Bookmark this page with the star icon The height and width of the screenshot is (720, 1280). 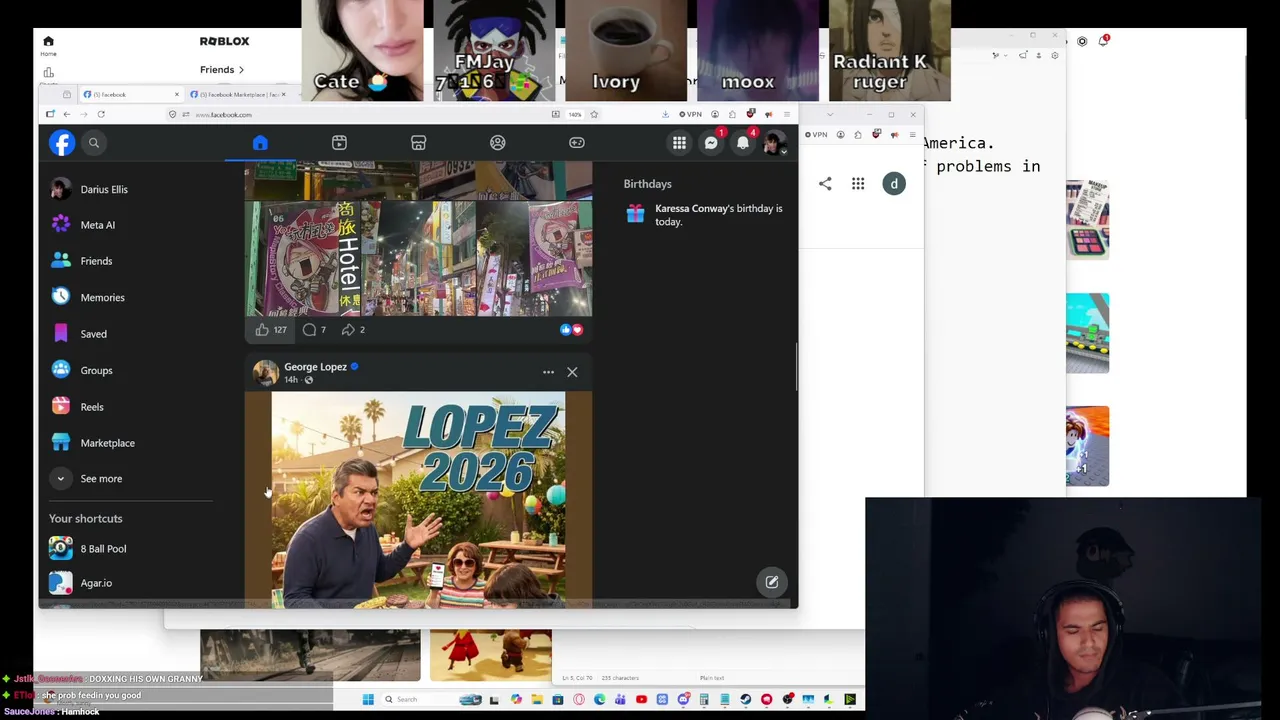594,114
